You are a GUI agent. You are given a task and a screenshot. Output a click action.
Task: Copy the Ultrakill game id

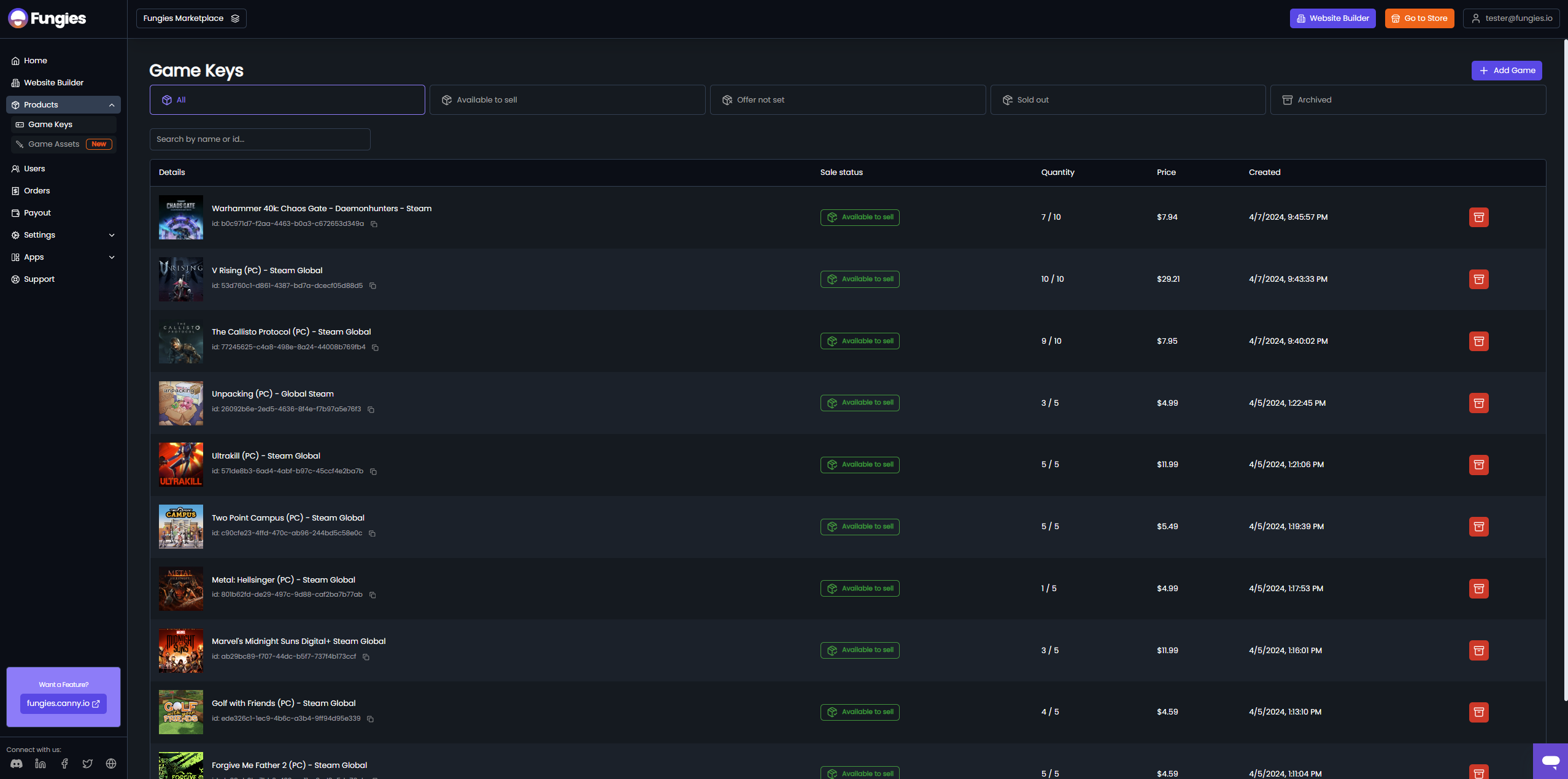(373, 471)
